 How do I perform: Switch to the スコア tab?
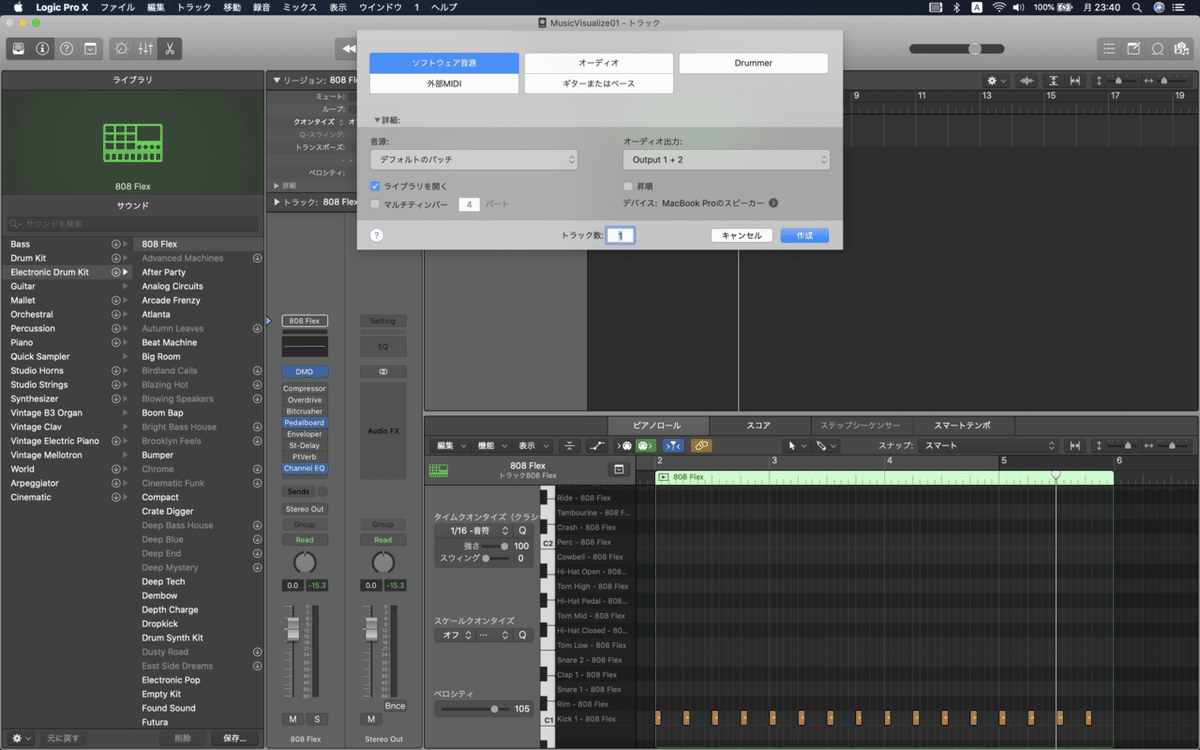[x=759, y=425]
